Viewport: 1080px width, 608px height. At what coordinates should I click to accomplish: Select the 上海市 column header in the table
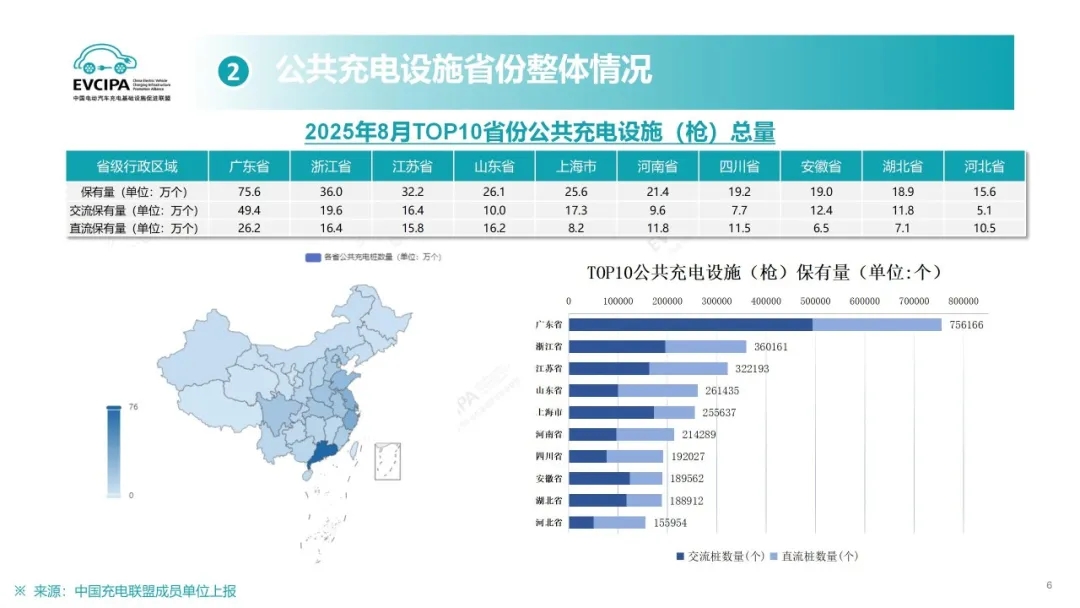575,166
